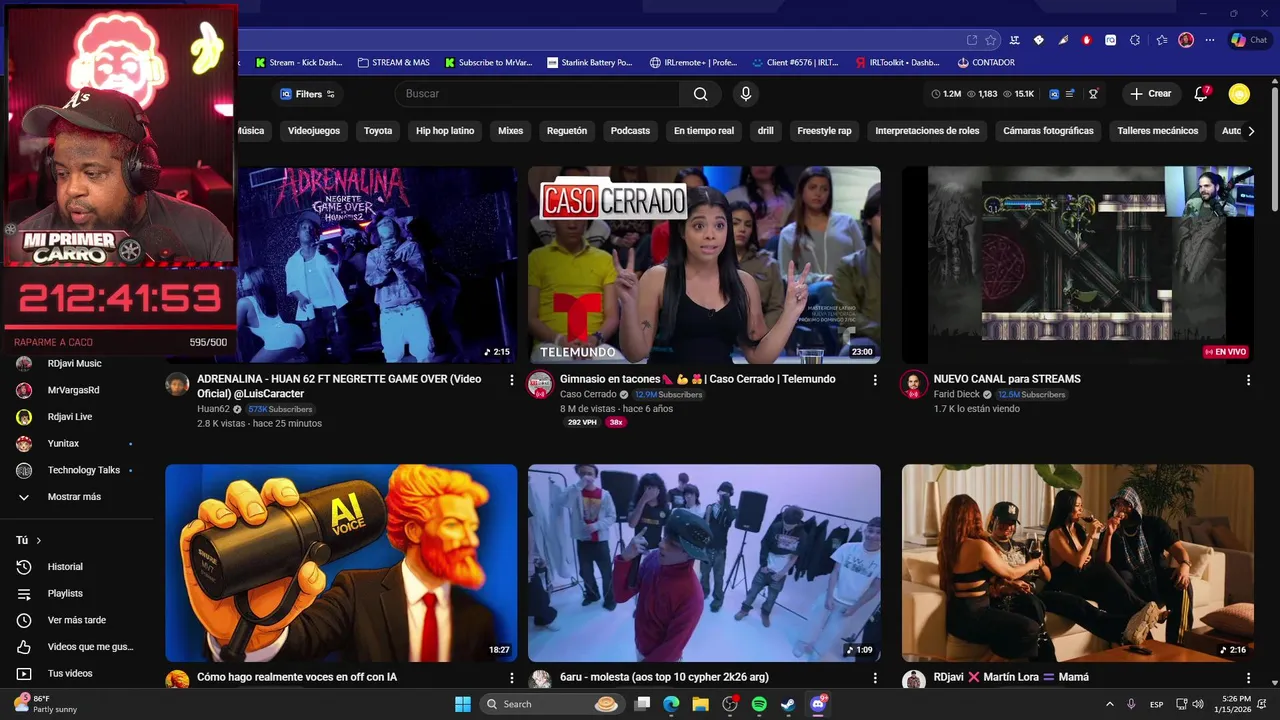The width and height of the screenshot is (1280, 720).
Task: Open options menu for Gimnasio en tacones video
Action: click(875, 380)
